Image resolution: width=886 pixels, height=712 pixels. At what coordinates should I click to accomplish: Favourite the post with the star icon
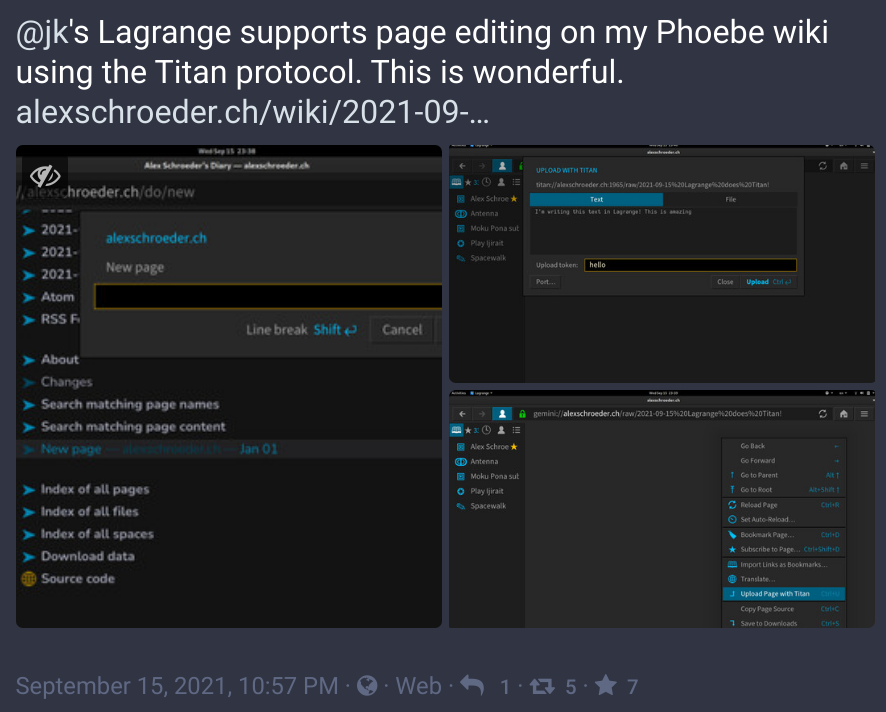pyautogui.click(x=606, y=685)
